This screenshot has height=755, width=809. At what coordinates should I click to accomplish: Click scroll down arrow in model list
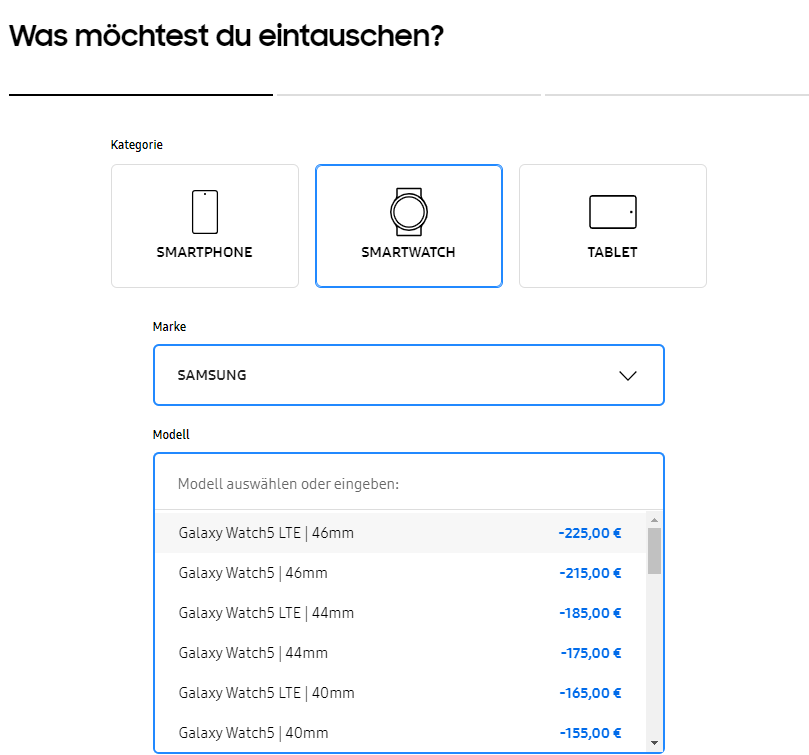click(x=654, y=743)
